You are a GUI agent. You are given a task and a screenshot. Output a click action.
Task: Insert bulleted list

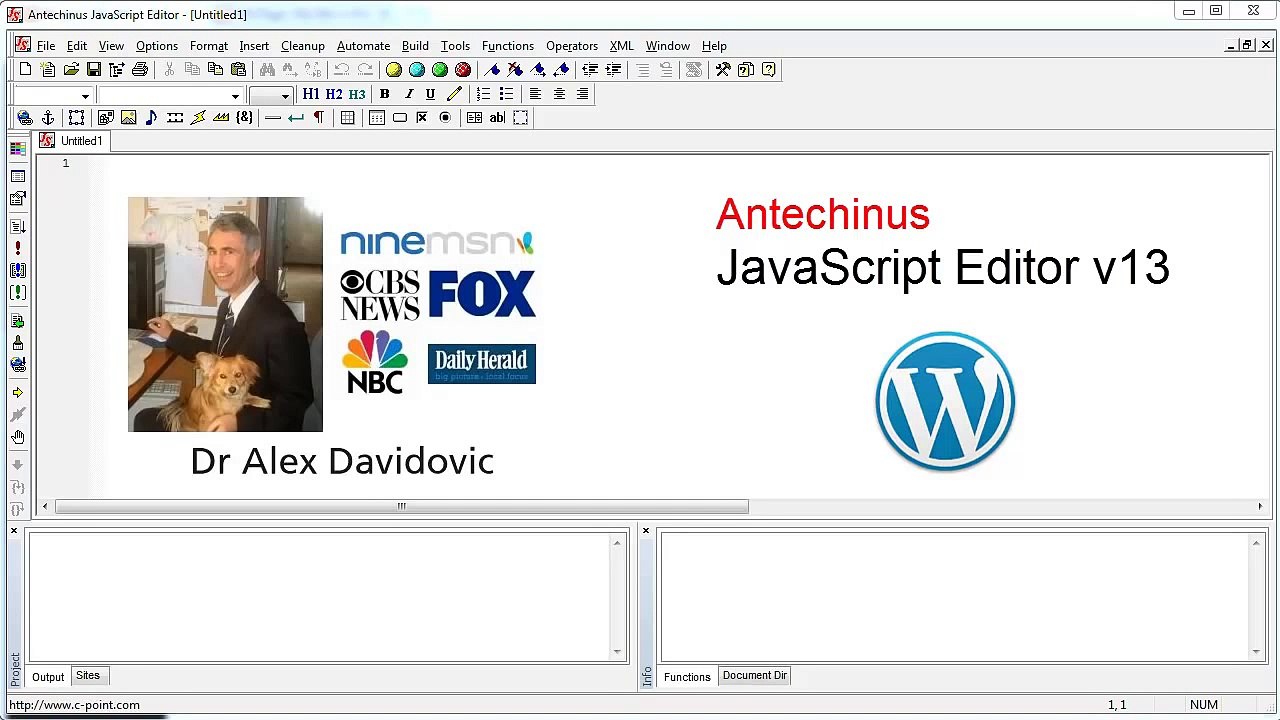[x=506, y=94]
